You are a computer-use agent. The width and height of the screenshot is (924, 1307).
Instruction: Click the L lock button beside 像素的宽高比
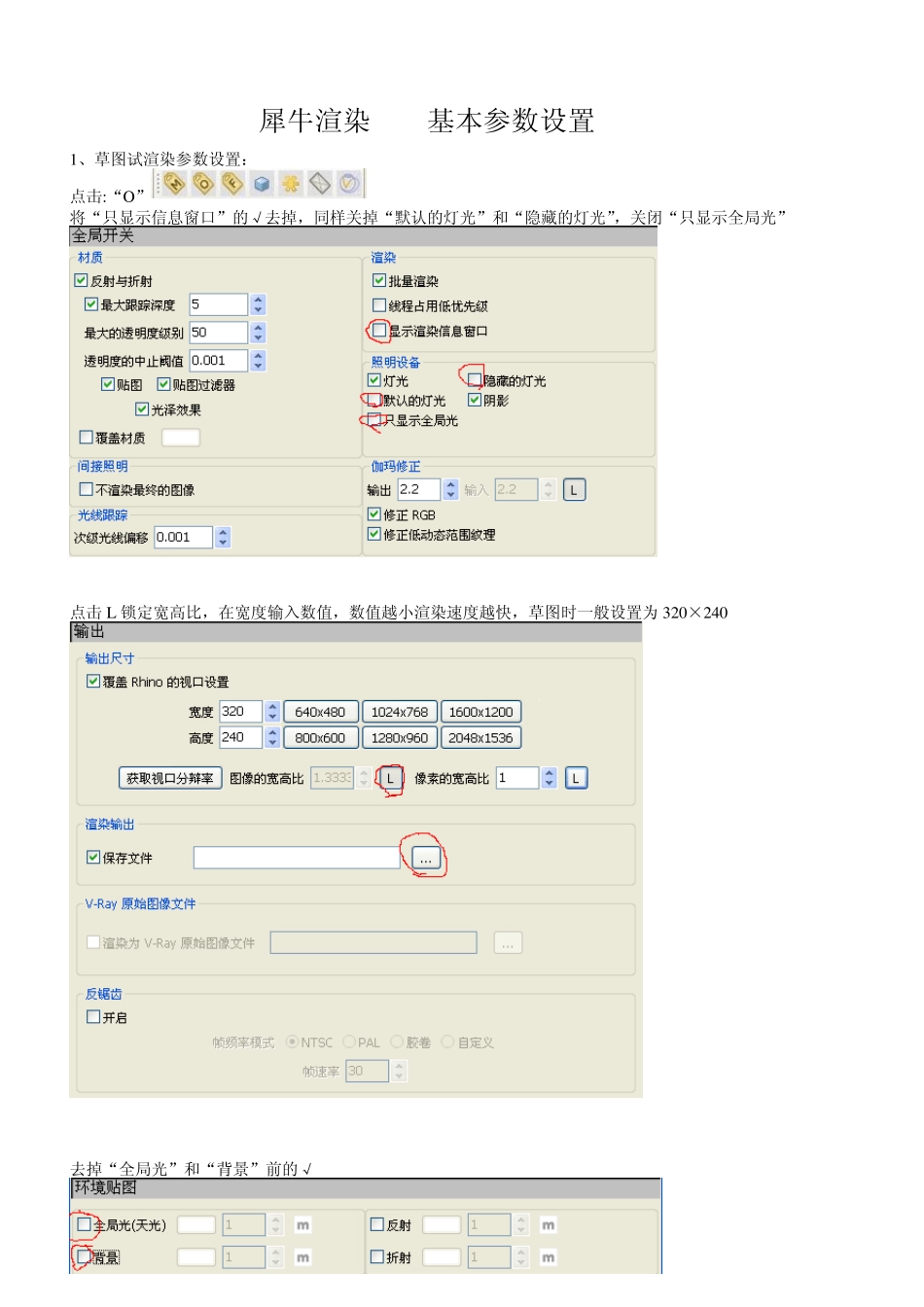click(x=576, y=778)
